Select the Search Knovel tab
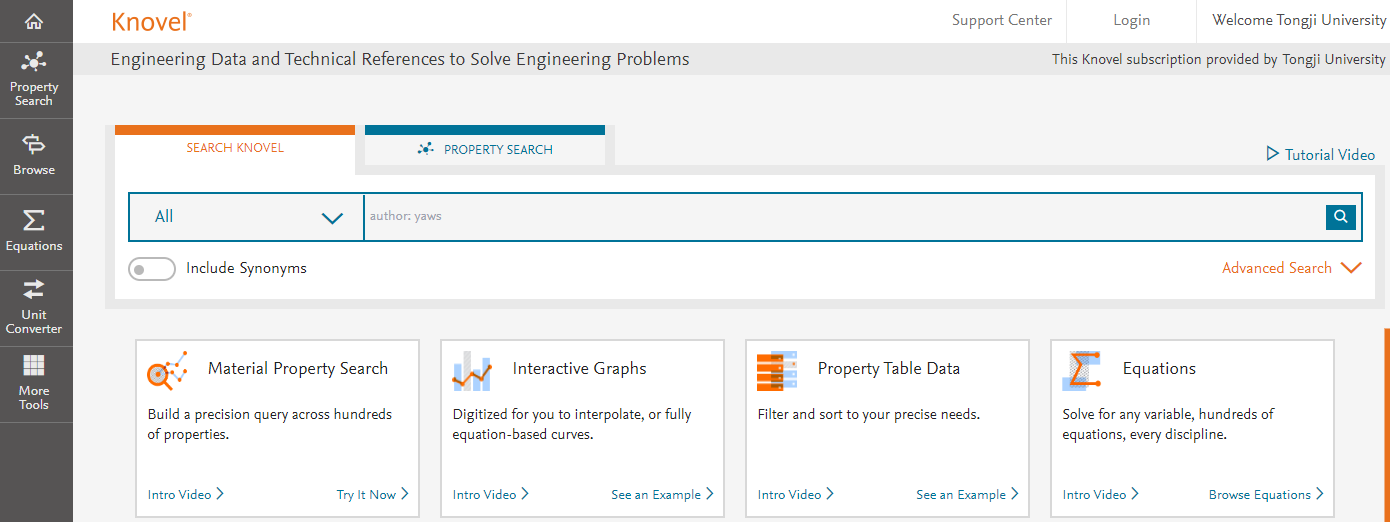 [x=235, y=148]
